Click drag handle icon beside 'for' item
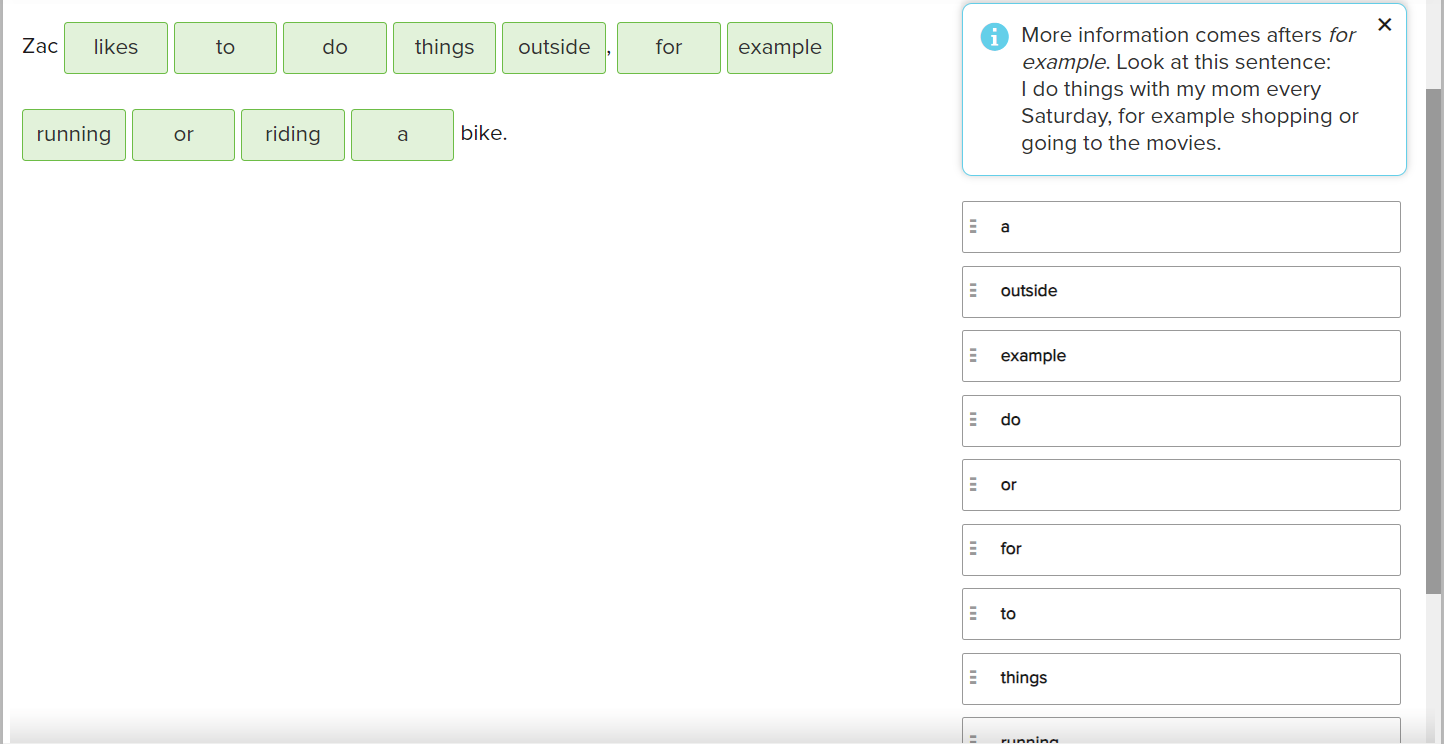1444x744 pixels. 973,549
